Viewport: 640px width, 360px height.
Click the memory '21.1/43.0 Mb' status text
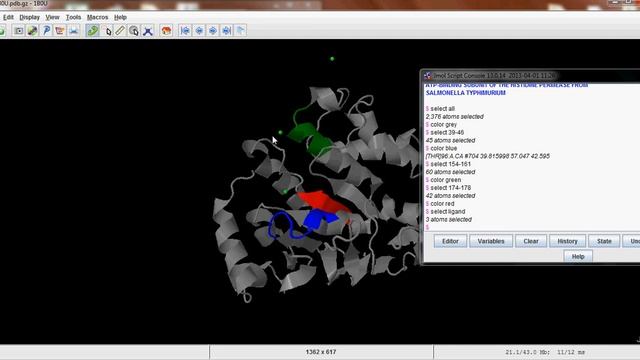click(527, 352)
